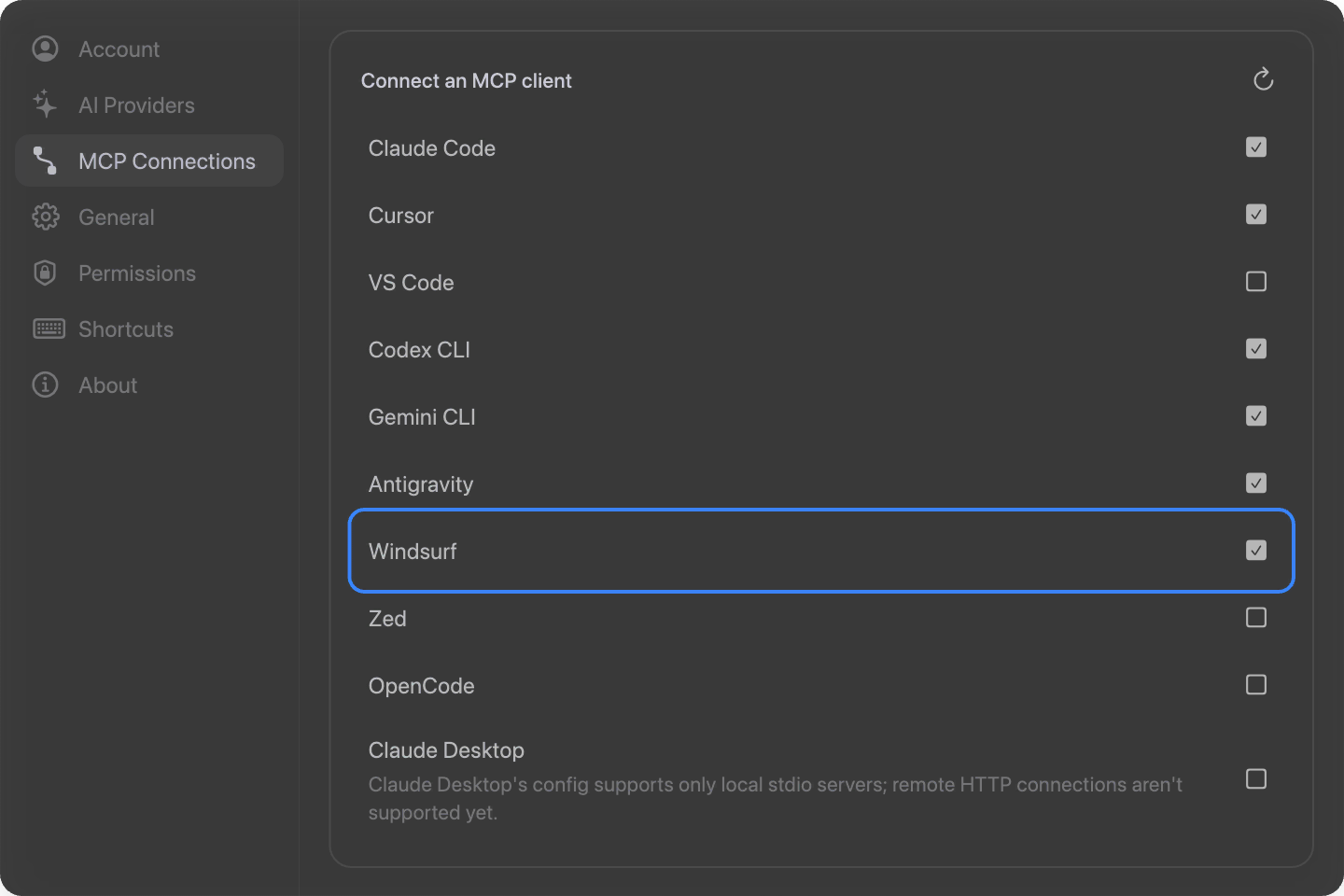Go to AI Providers settings
The width and height of the screenshot is (1344, 896).
149,105
